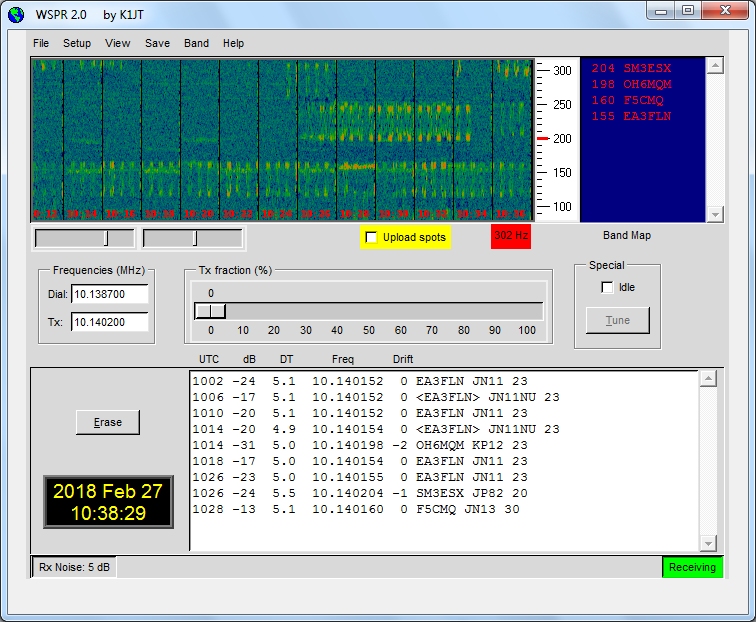
Task: Click the Tx fraction slider handle
Action: tap(210, 311)
